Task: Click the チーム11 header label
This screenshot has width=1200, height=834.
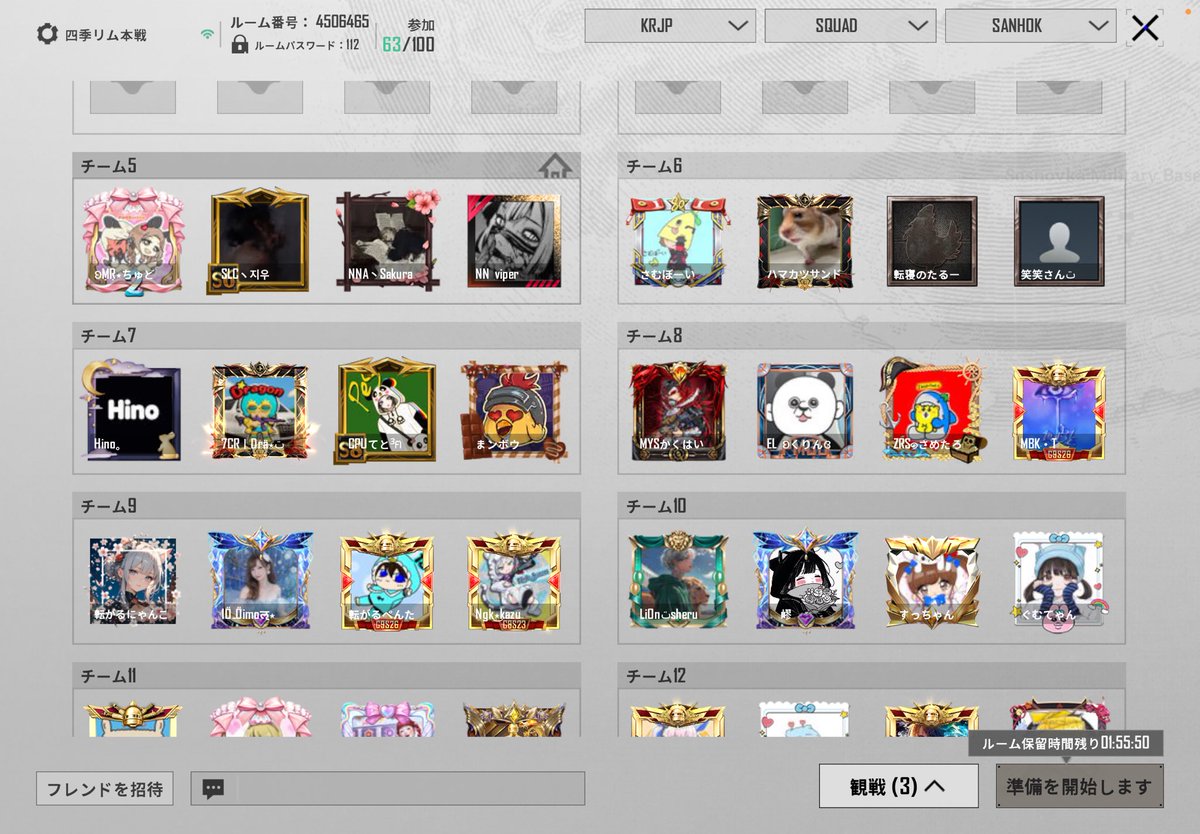Action: 109,676
